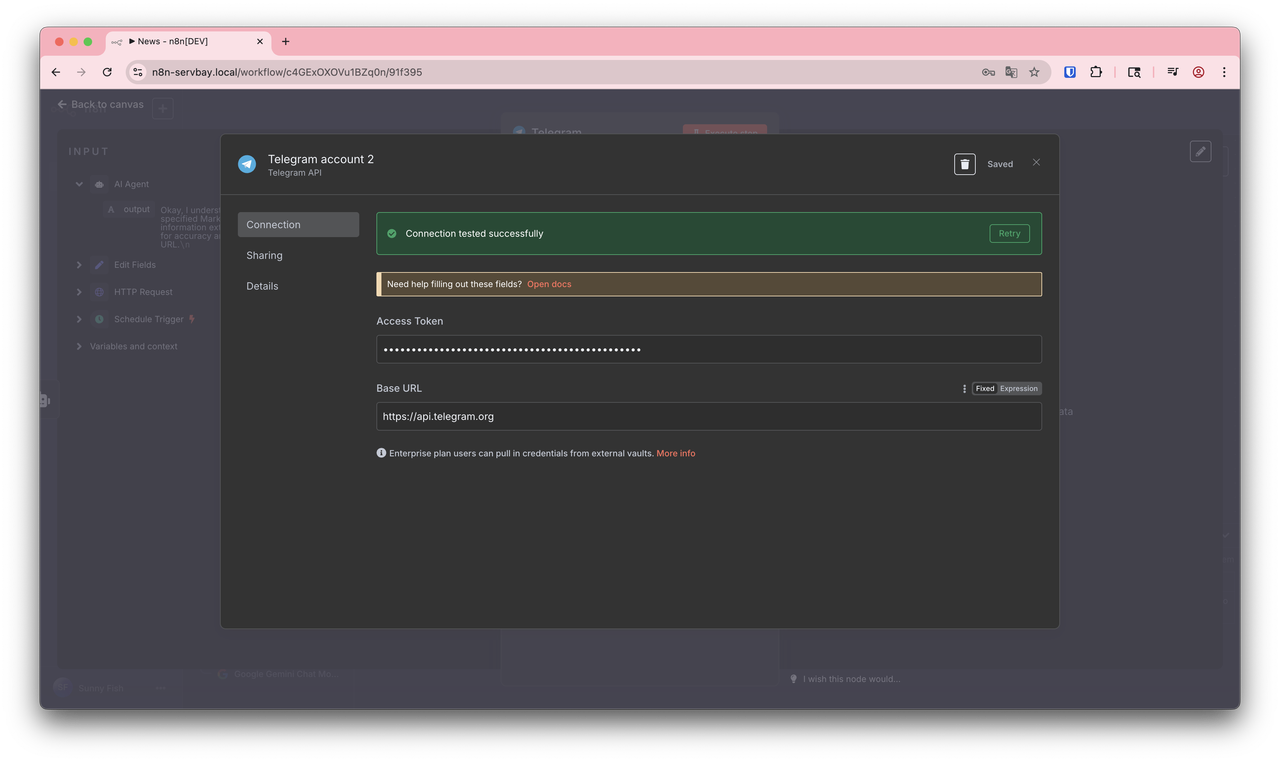Viewport: 1280px width, 762px height.
Task: Follow the More info link
Action: pos(676,453)
